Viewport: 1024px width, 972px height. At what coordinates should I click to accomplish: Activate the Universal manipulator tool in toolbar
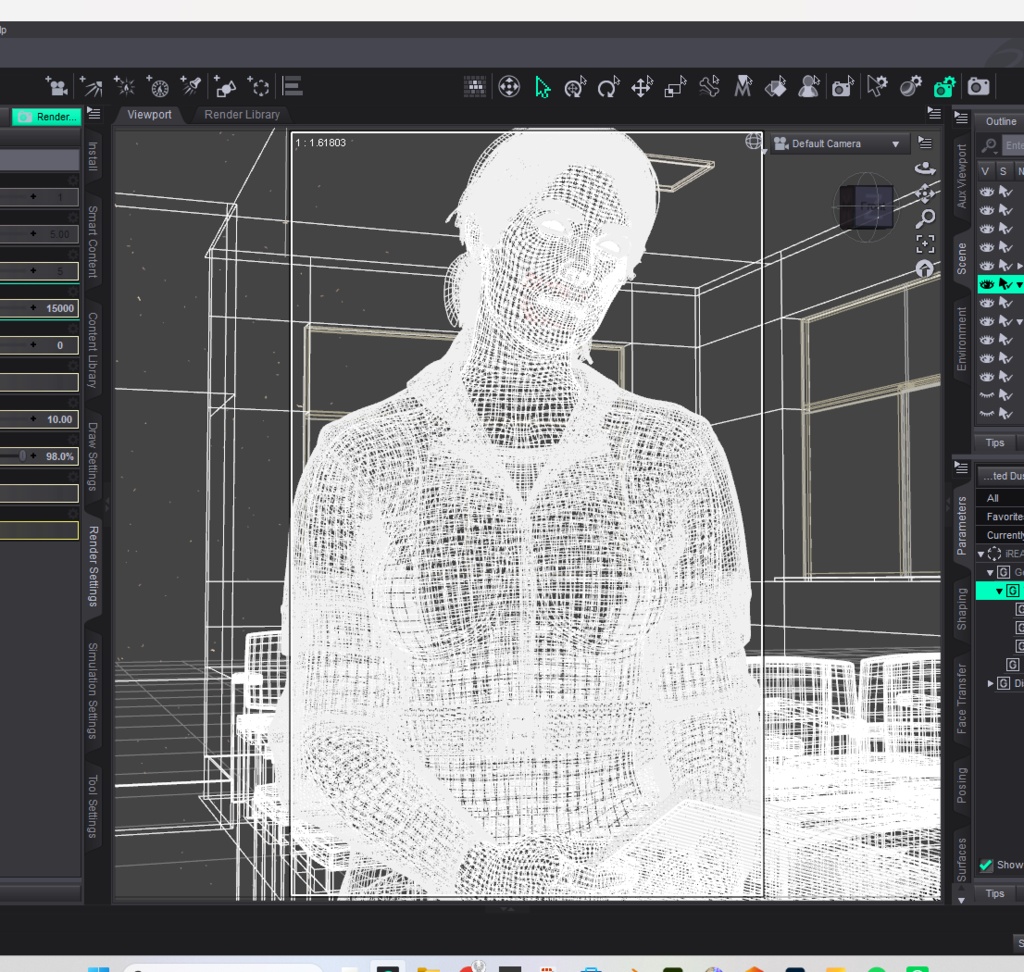575,87
